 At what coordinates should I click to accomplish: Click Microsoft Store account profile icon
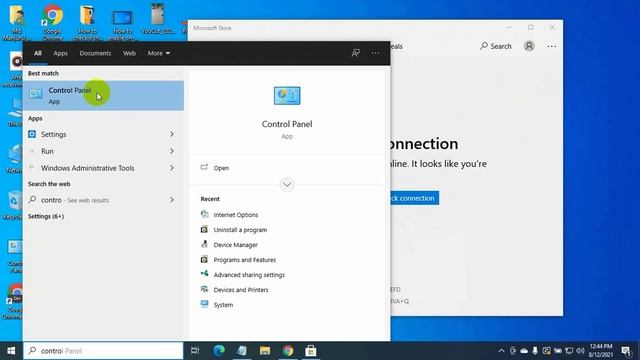[x=529, y=46]
